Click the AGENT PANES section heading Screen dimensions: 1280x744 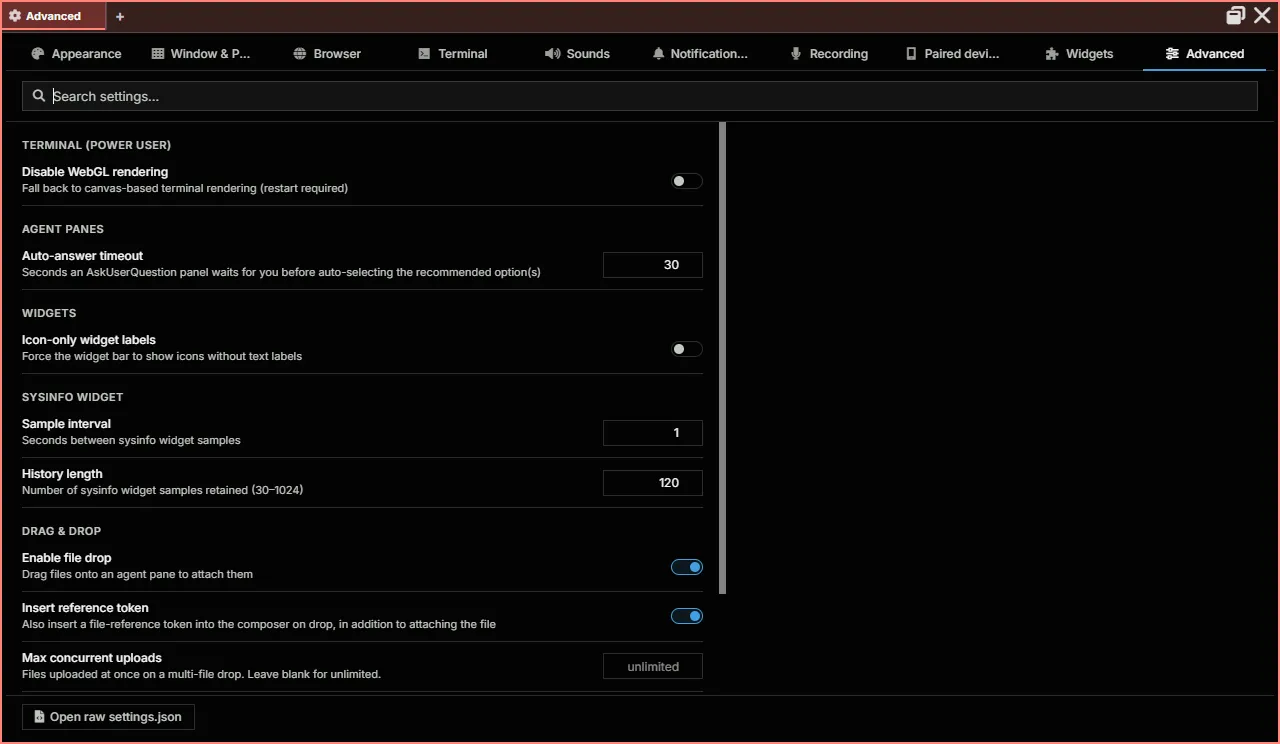coord(63,229)
